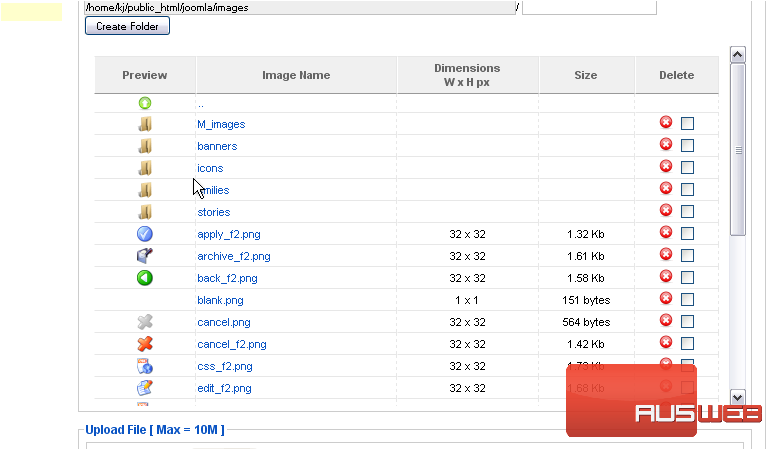Screen dimensions: 776x450
Task: Delete the banners folder with red icon
Action: point(666,144)
